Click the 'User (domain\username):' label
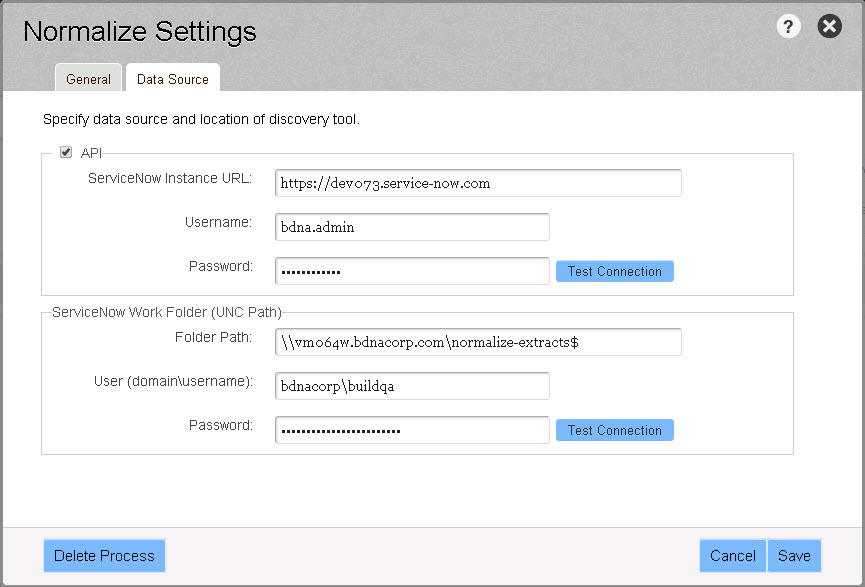Image resolution: width=865 pixels, height=587 pixels. point(173,381)
